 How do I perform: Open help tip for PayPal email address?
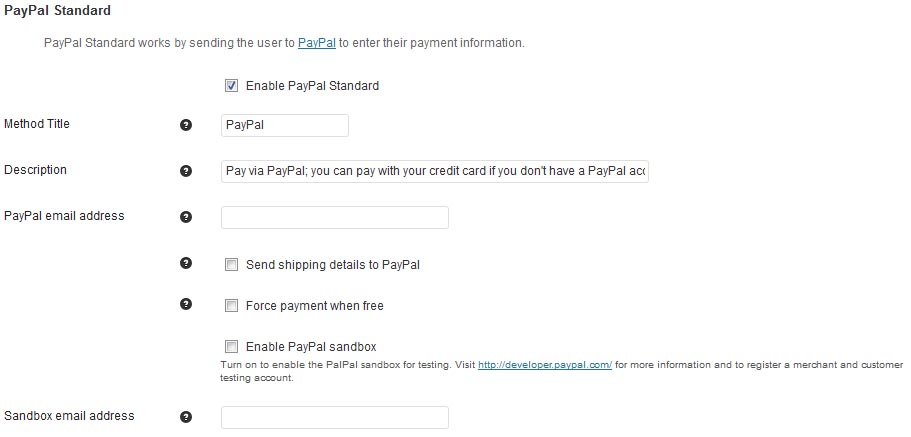click(185, 217)
